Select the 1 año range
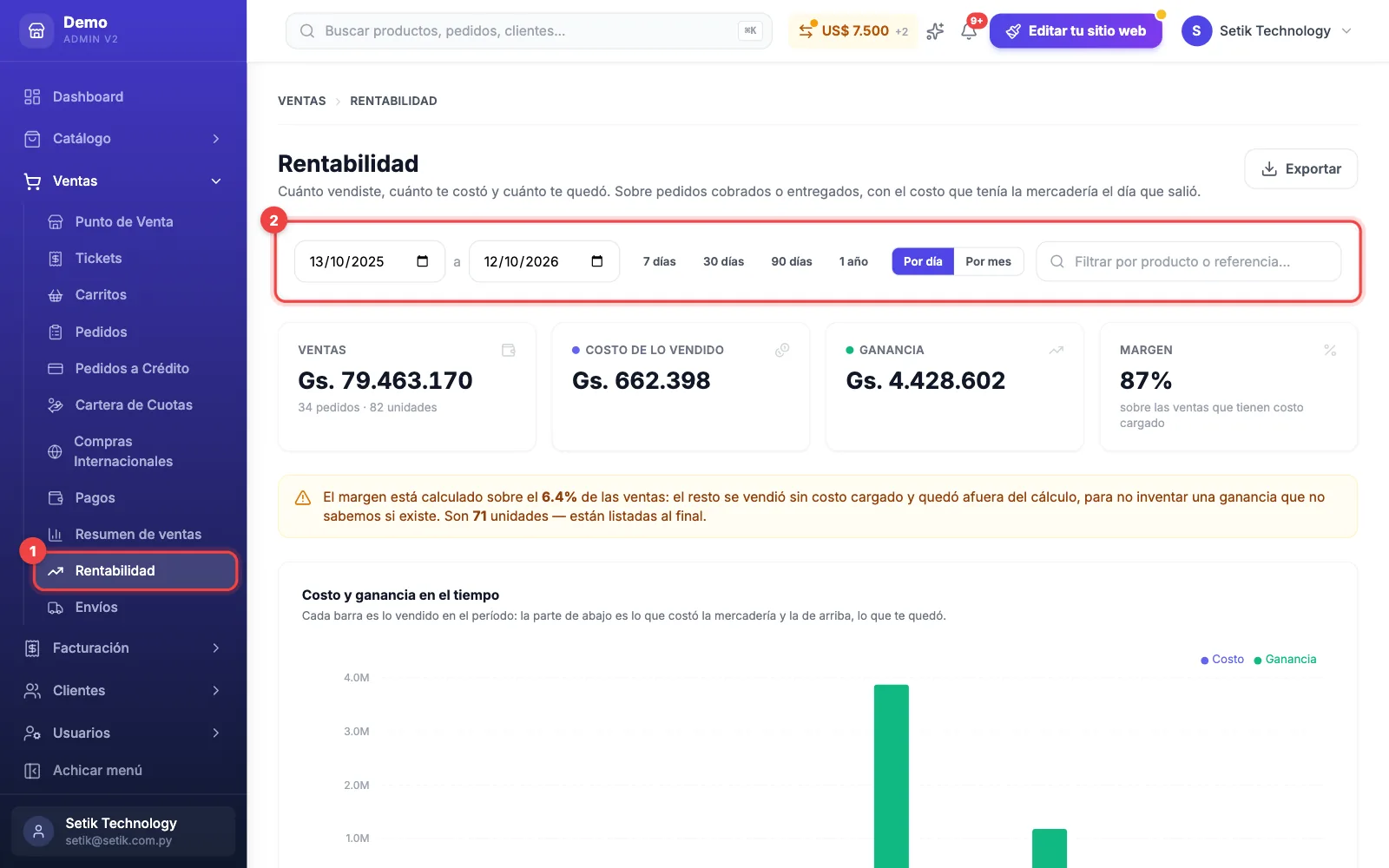The width and height of the screenshot is (1389, 868). 853,261
